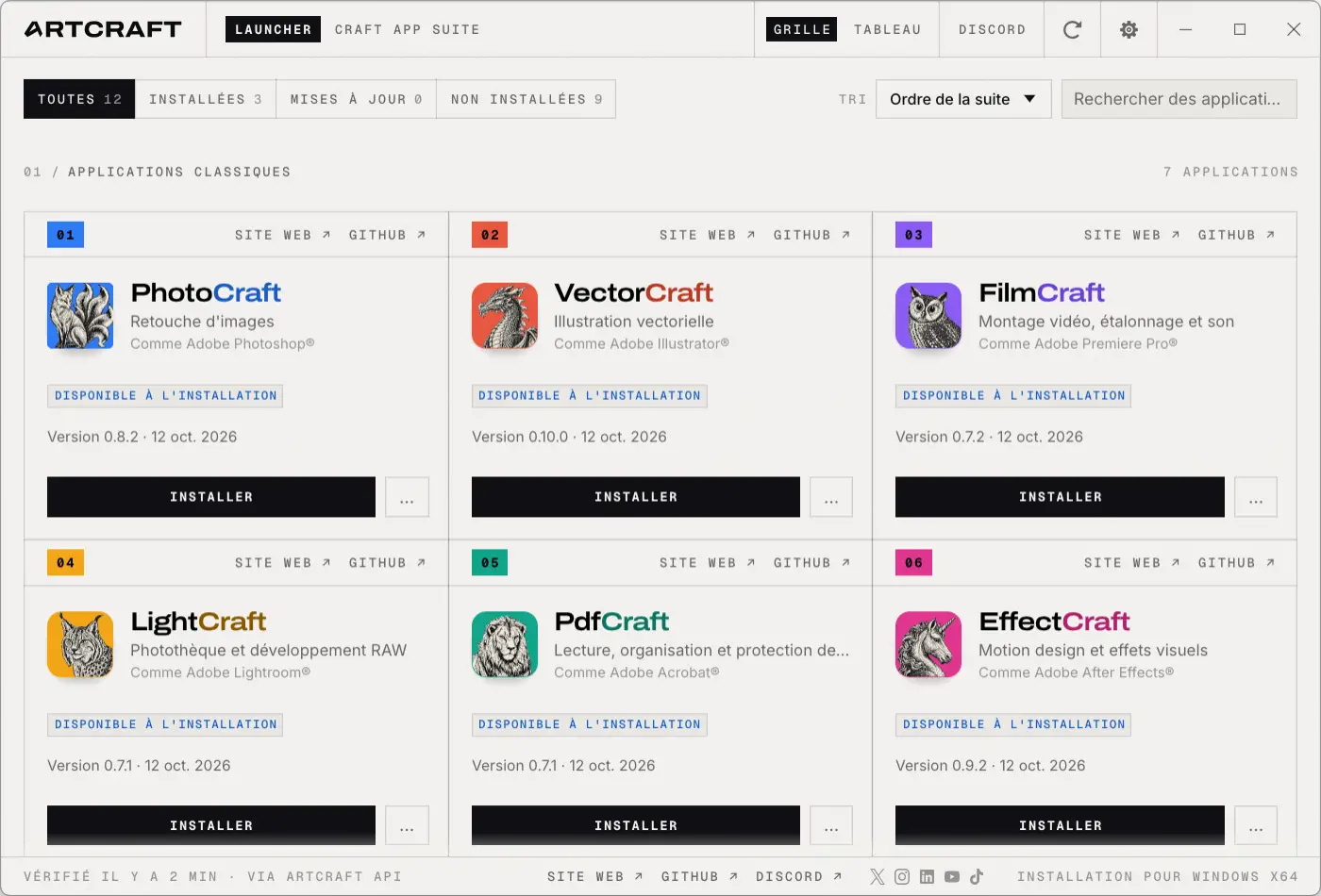Screen dimensions: 1321x896
Task: Open VectorCraft's GitHub link
Action: [x=812, y=235]
